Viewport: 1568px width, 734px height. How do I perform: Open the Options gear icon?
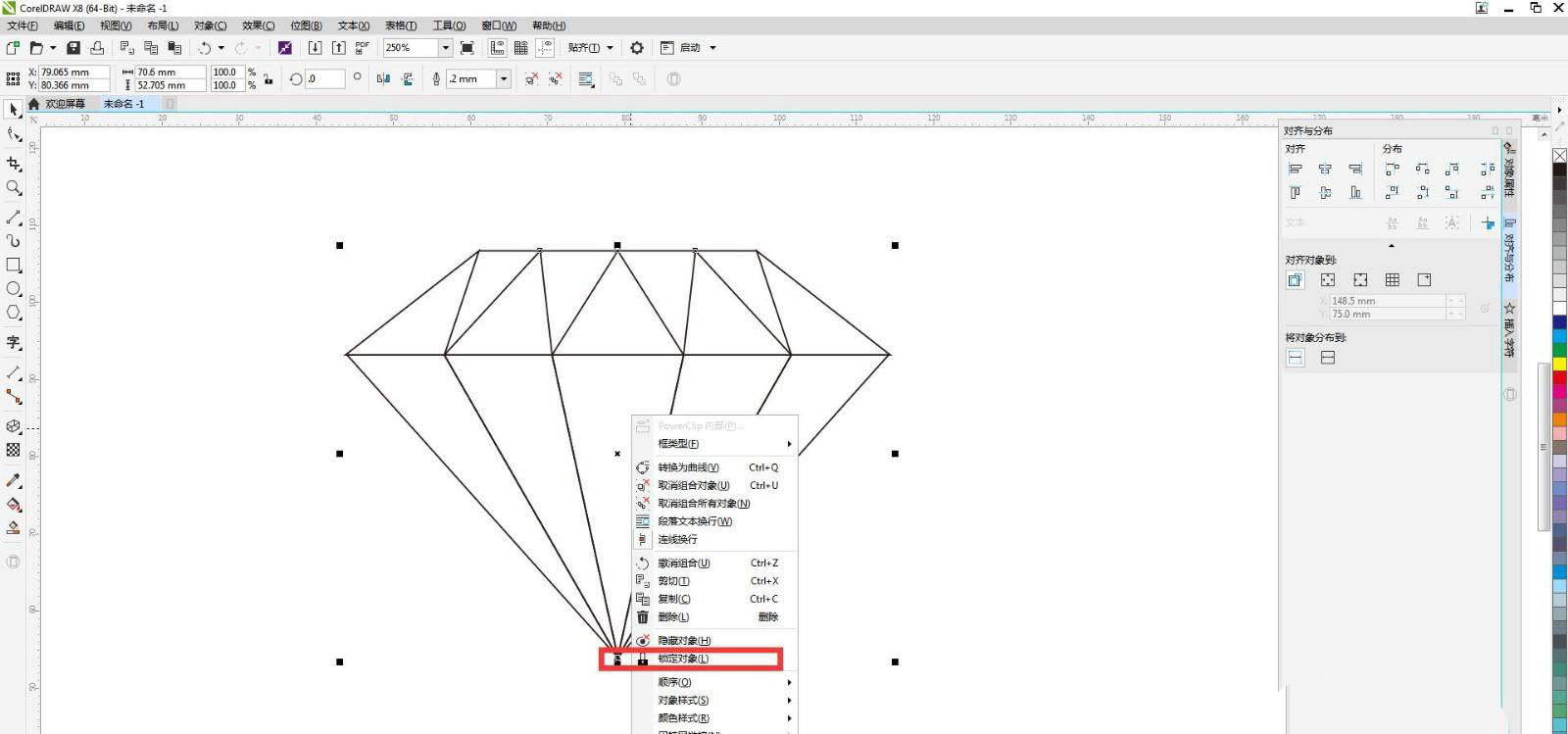click(x=637, y=48)
